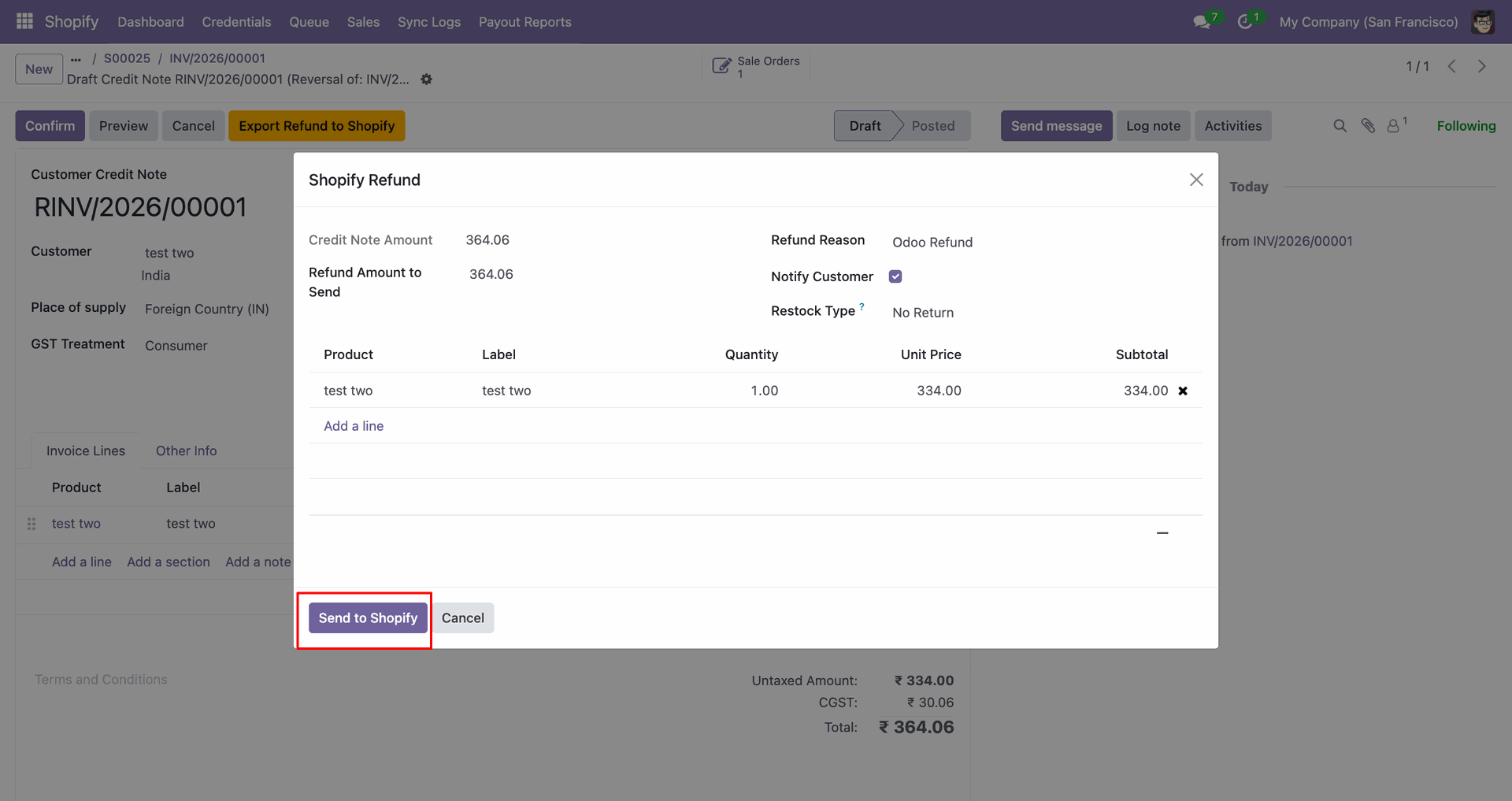Image resolution: width=1512 pixels, height=801 pixels.
Task: Click the Export Refund to Shopify button
Action: (317, 126)
